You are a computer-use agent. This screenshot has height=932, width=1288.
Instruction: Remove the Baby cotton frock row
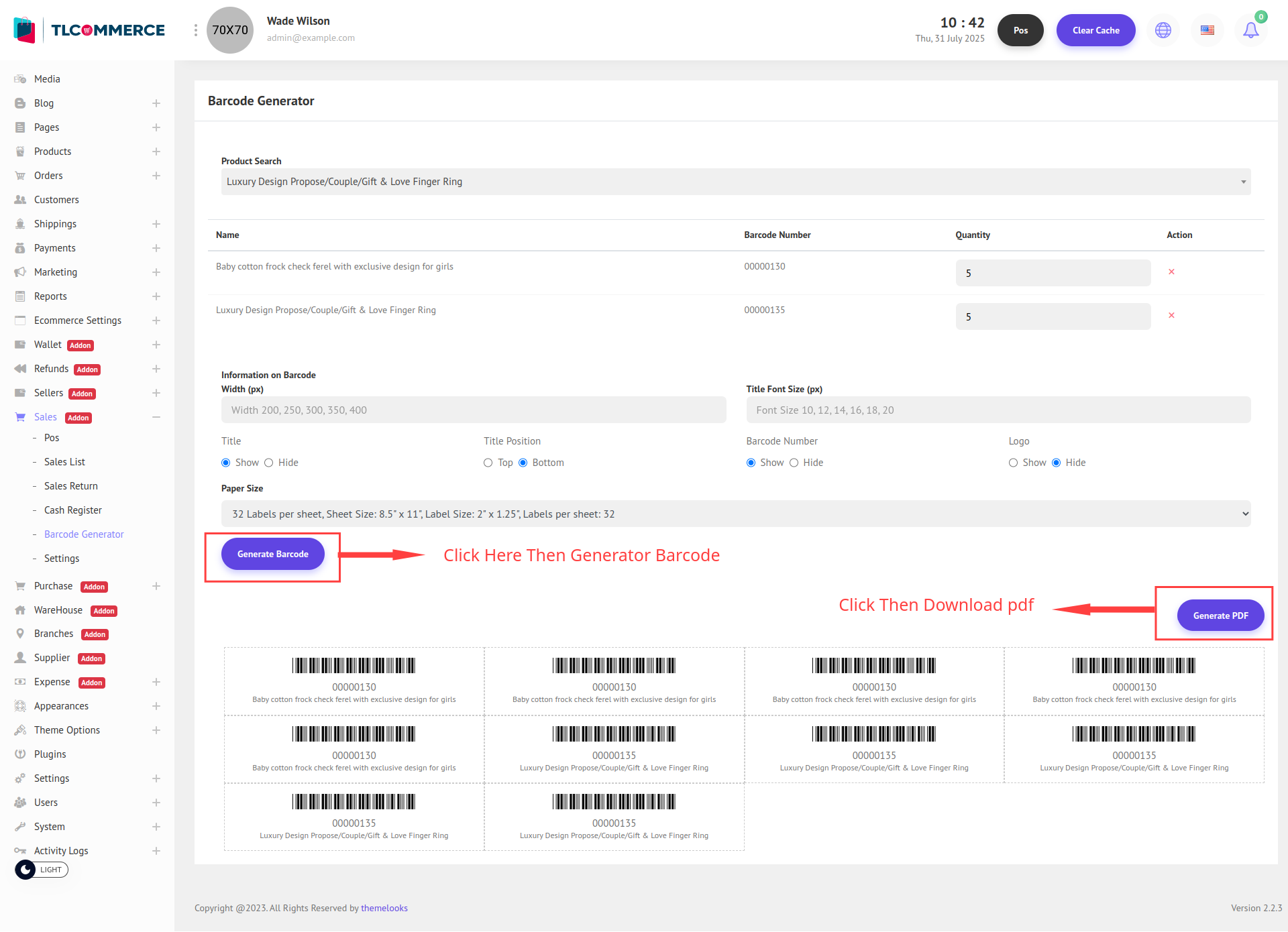(x=1171, y=272)
